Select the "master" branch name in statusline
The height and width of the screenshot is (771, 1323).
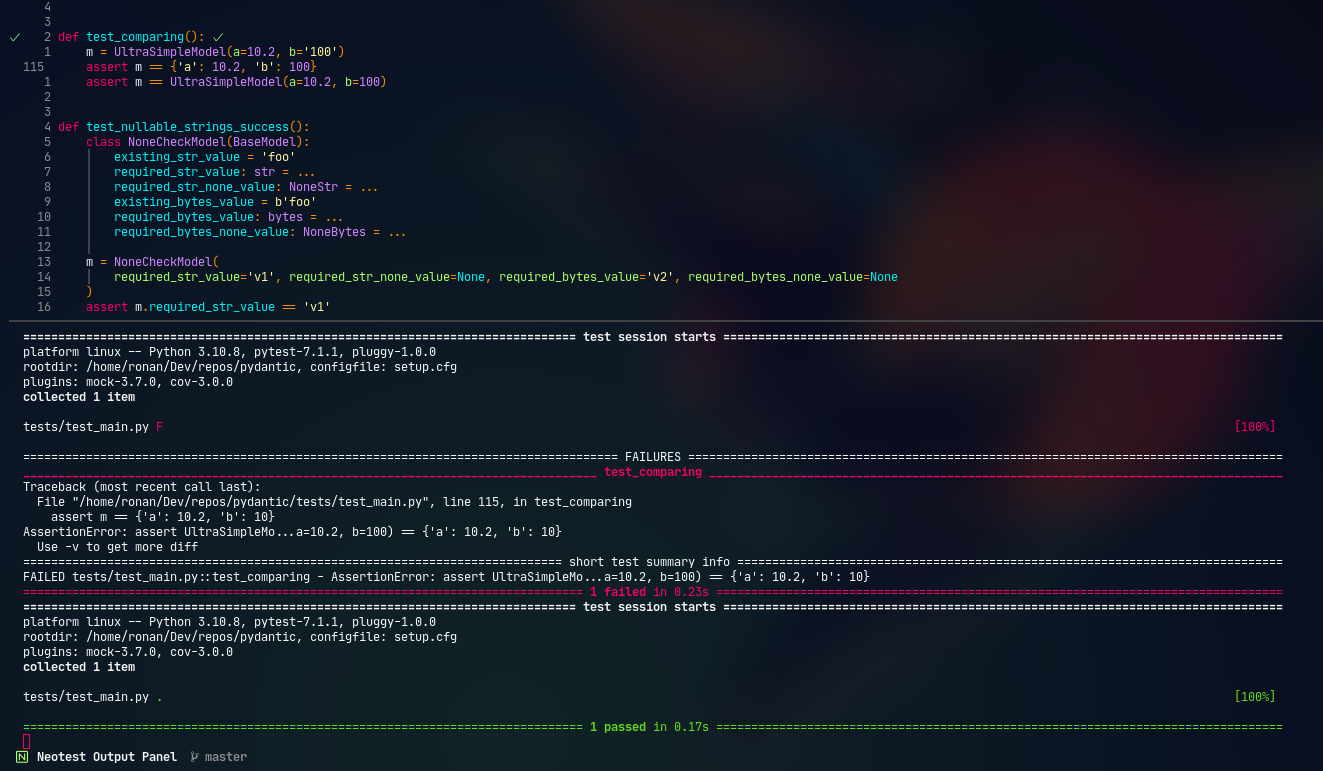pos(225,757)
